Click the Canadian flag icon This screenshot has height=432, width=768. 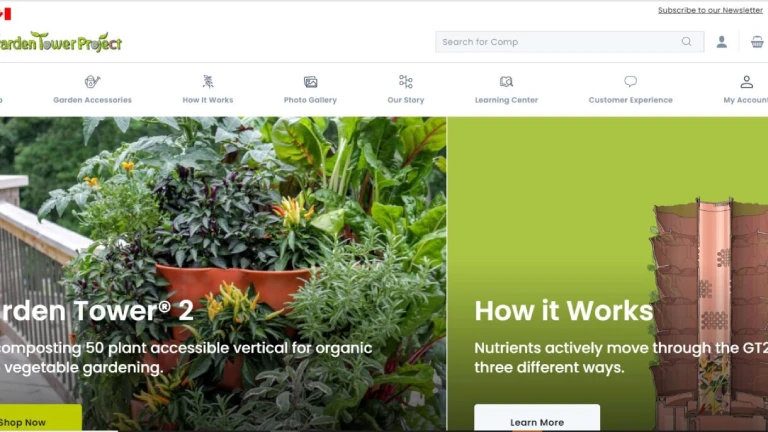pyautogui.click(x=5, y=14)
